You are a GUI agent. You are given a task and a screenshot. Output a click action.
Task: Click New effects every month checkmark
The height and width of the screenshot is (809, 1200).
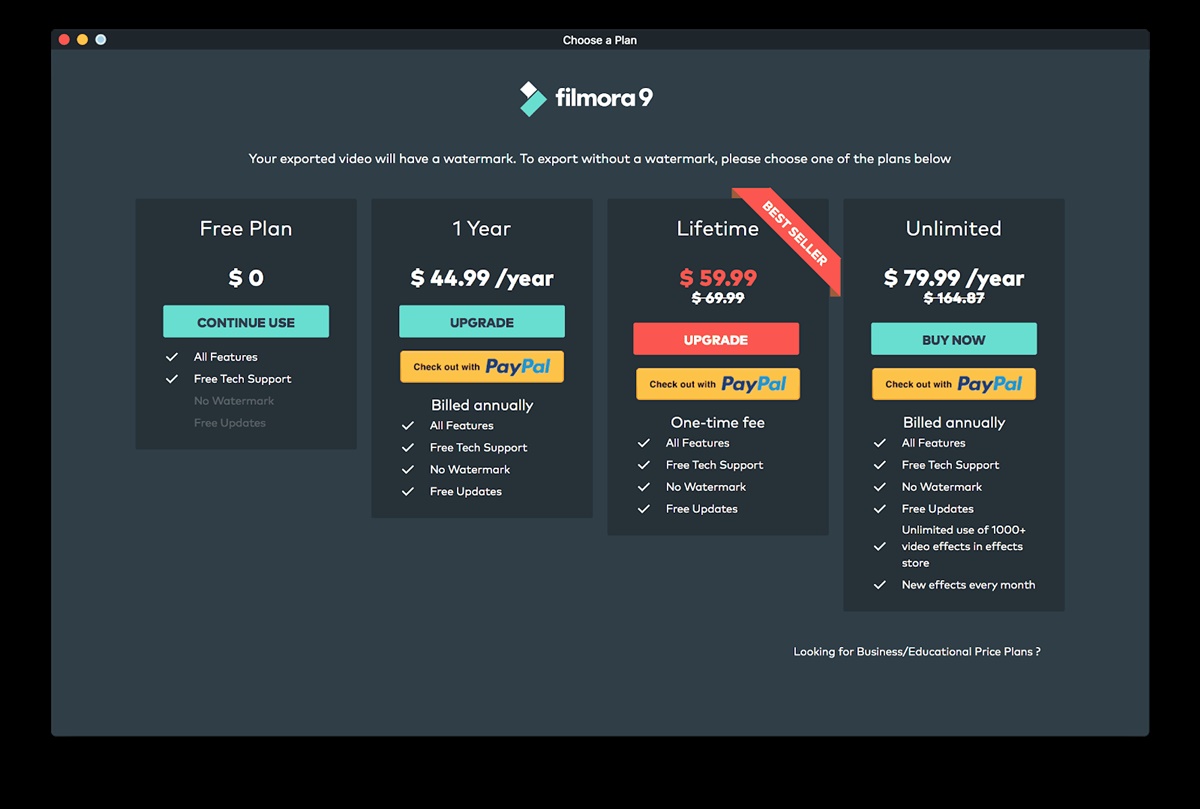click(880, 585)
